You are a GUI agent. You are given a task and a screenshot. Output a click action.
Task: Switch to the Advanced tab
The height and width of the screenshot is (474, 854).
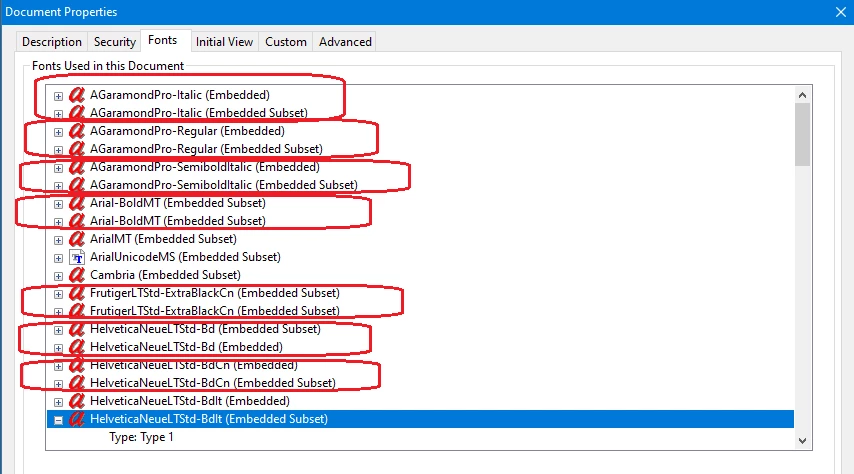click(x=345, y=42)
